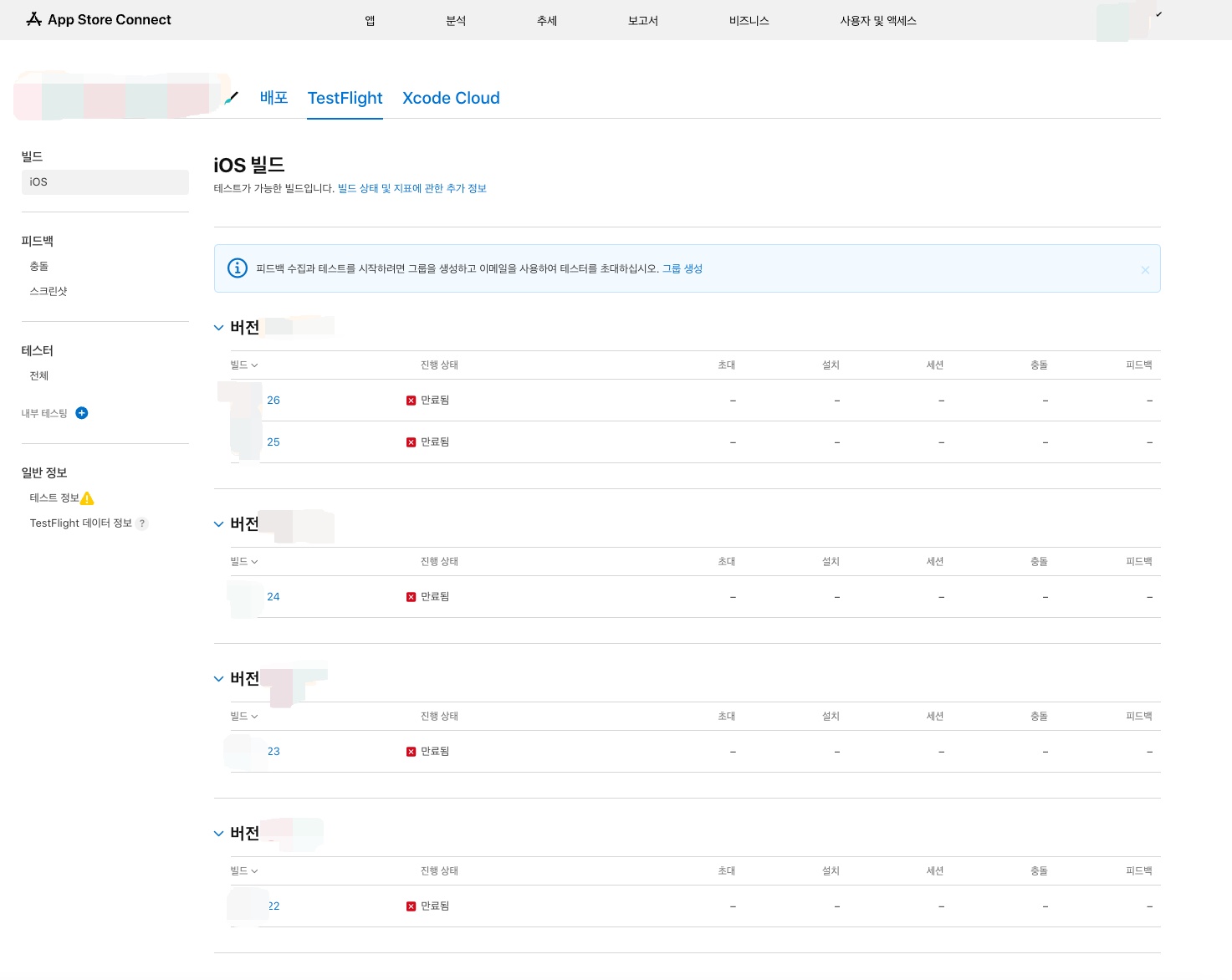Open 충돌 feedback in sidebar
Image resolution: width=1232 pixels, height=980 pixels.
[x=39, y=266]
